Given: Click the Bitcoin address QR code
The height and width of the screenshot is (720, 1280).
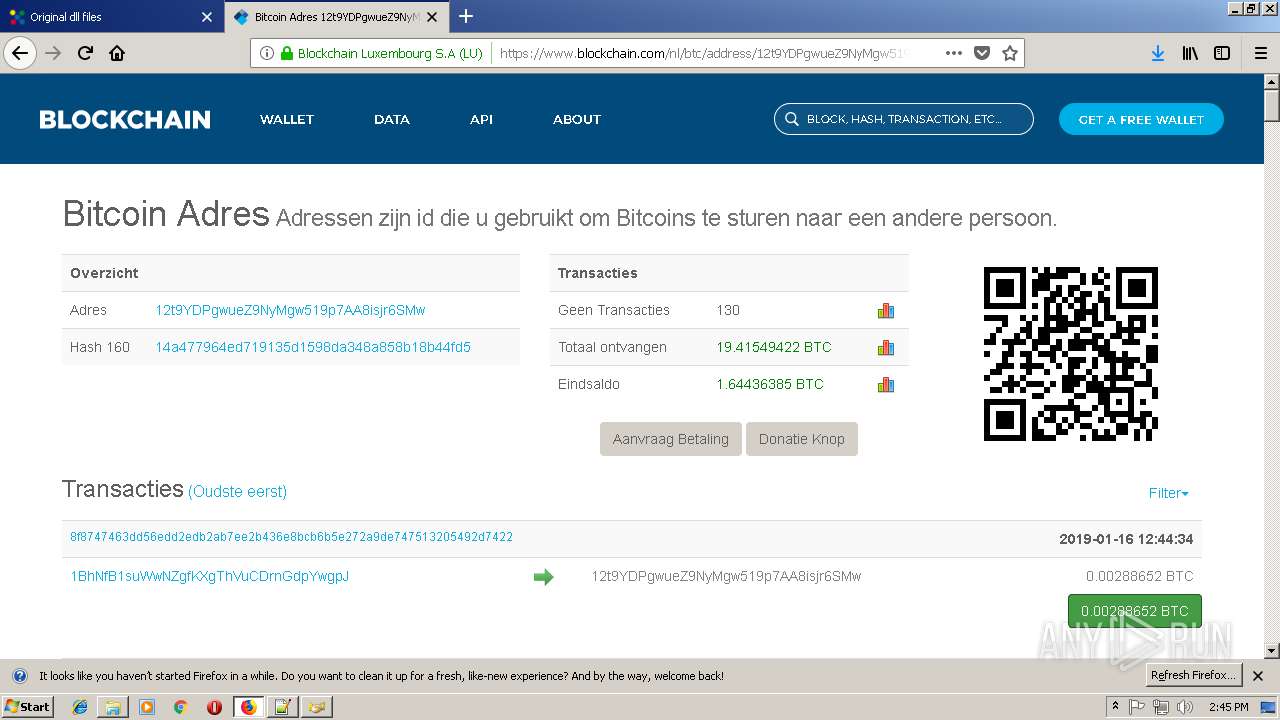Looking at the screenshot, I should tap(1071, 354).
